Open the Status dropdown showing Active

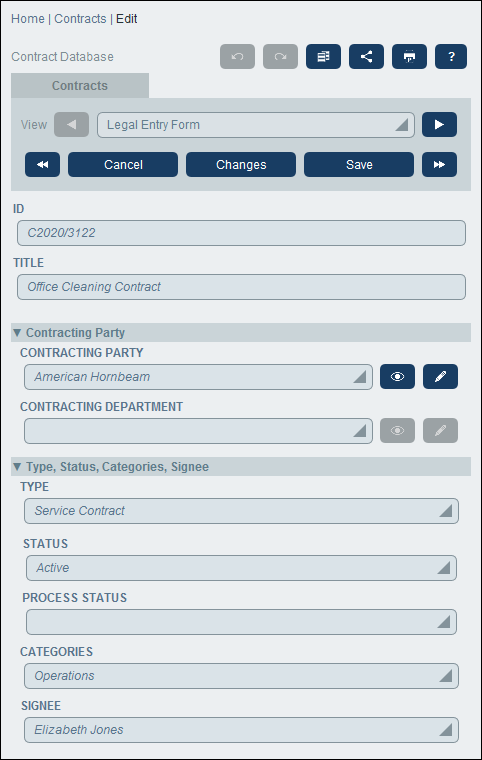(x=241, y=568)
